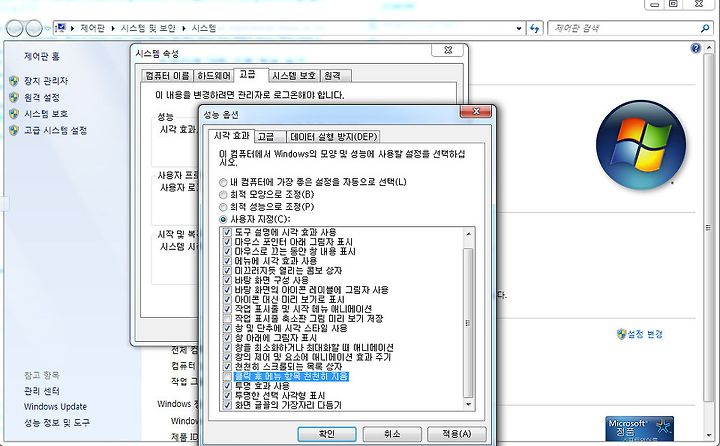The width and height of the screenshot is (720, 446).
Task: Click the main window vertical scrollbar thumb
Action: [709, 228]
